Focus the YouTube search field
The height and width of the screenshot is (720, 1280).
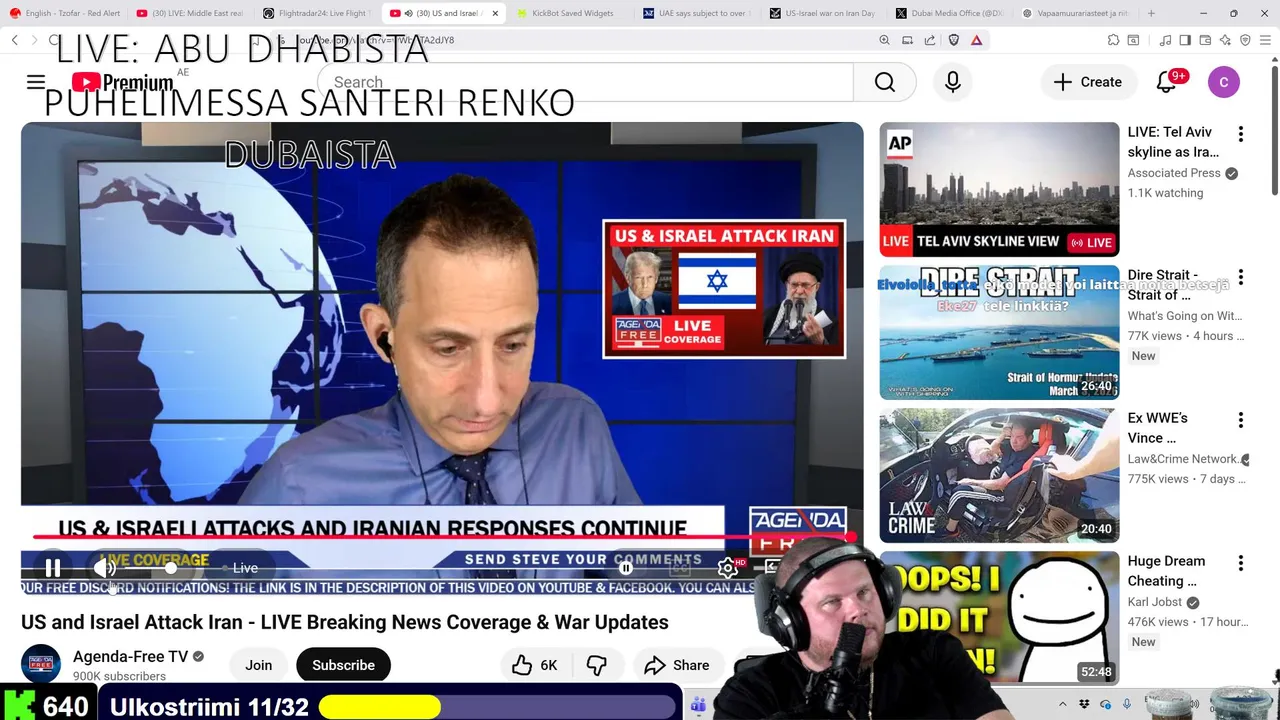pyautogui.click(x=585, y=82)
